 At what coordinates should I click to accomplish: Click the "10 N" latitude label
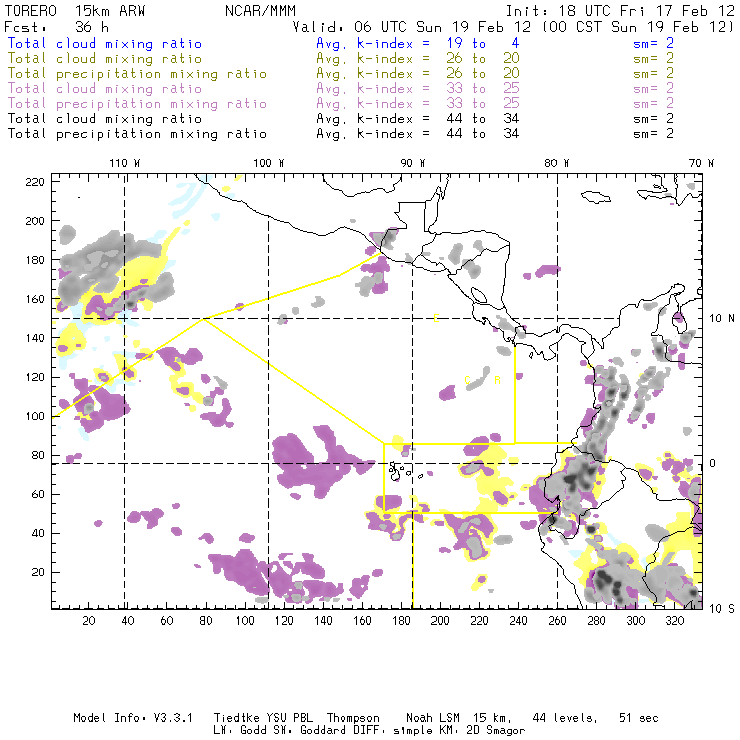722,318
